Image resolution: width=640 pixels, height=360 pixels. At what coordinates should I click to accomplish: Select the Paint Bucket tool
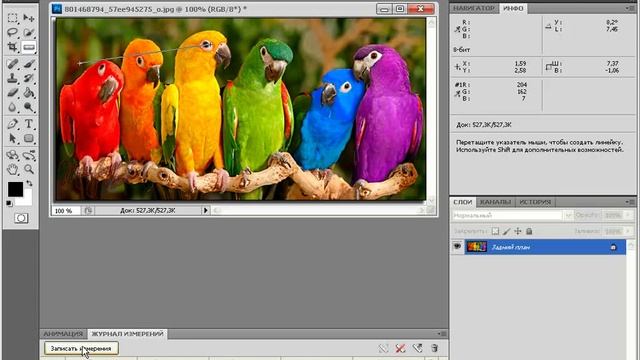tap(29, 93)
